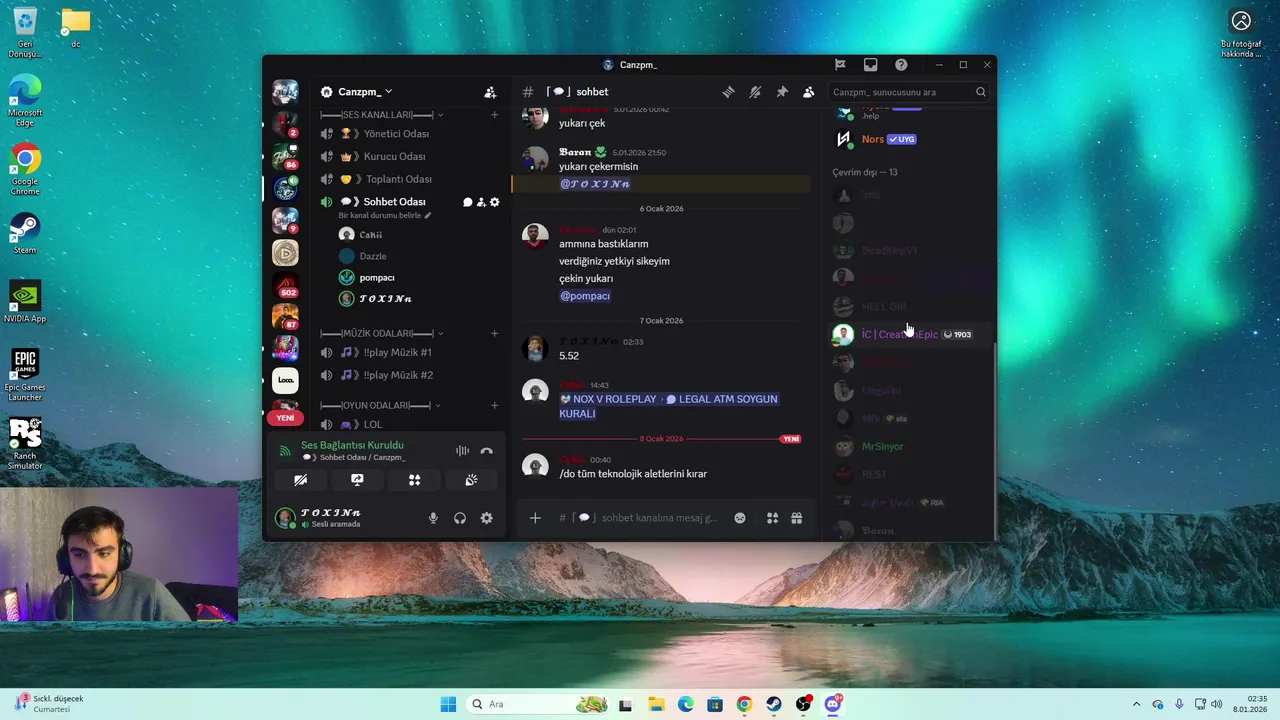The width and height of the screenshot is (1280, 720).
Task: Click the taskbar Ara search box
Action: click(535, 704)
